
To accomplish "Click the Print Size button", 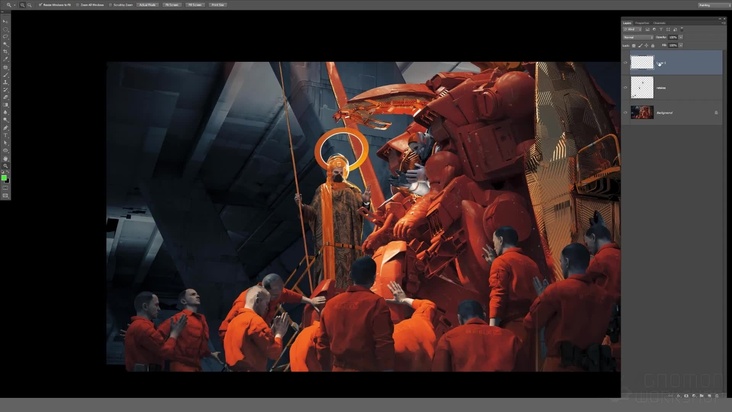I will click(218, 5).
